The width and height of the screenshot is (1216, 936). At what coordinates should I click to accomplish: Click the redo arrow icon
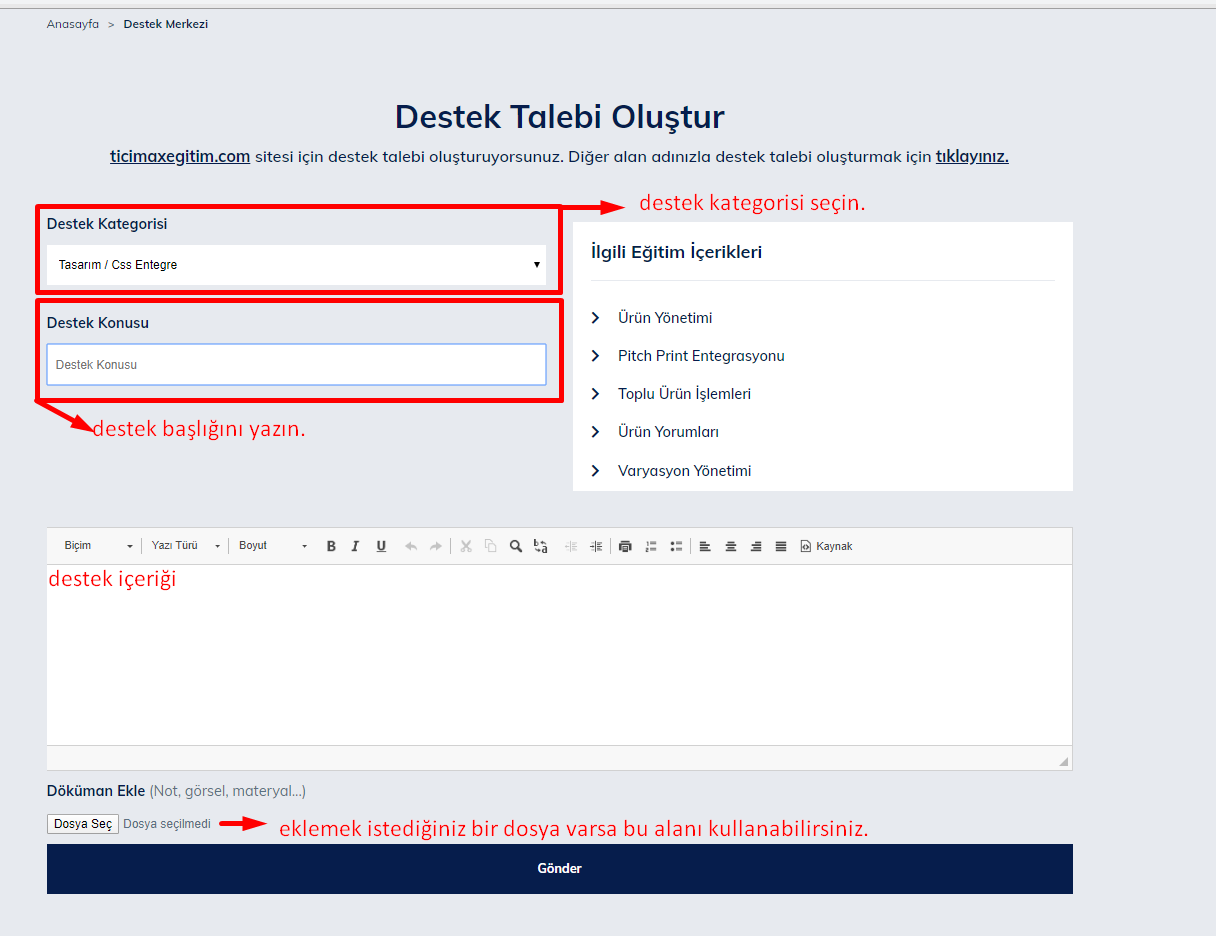435,546
